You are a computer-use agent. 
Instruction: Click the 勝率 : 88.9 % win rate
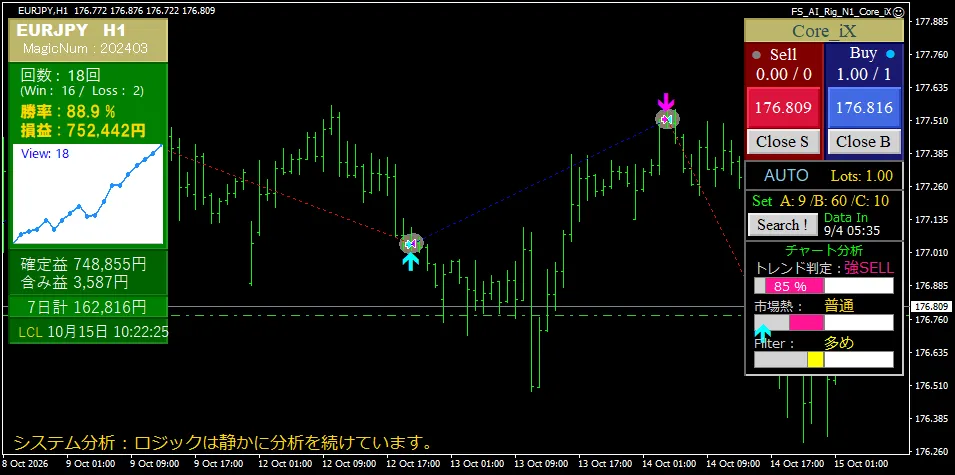pos(68,111)
